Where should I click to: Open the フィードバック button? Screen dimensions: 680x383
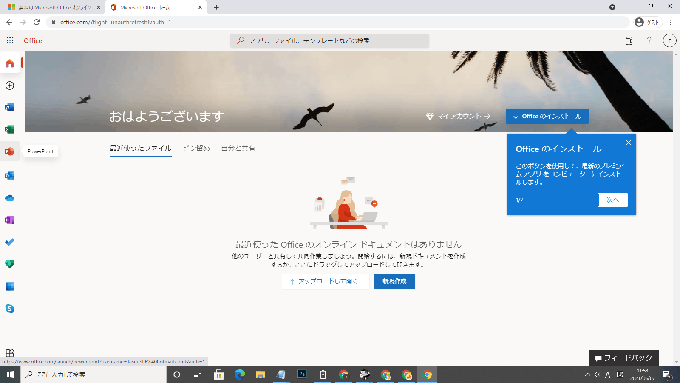(x=624, y=358)
